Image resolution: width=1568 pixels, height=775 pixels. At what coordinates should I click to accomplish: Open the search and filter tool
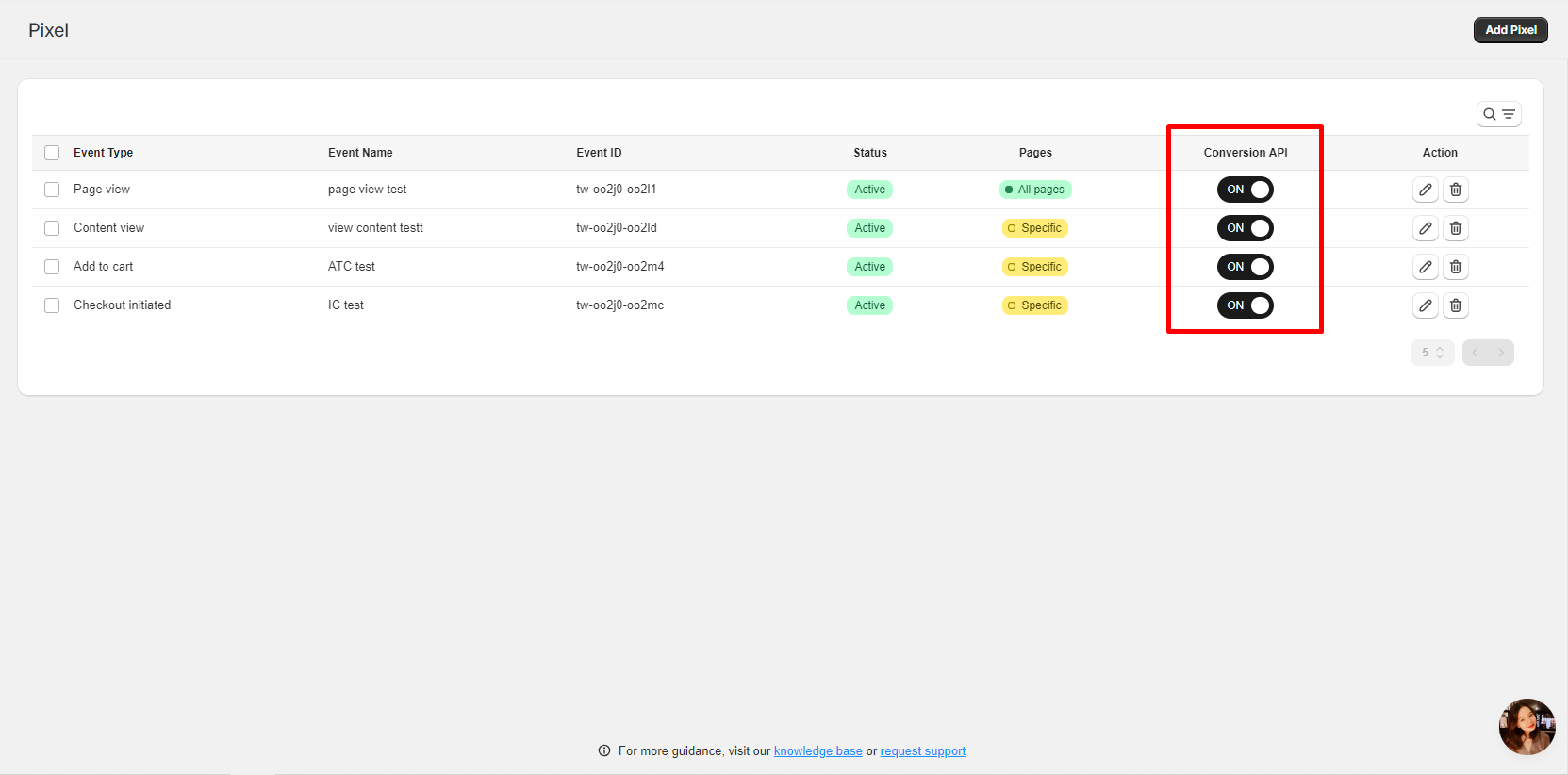1498,114
